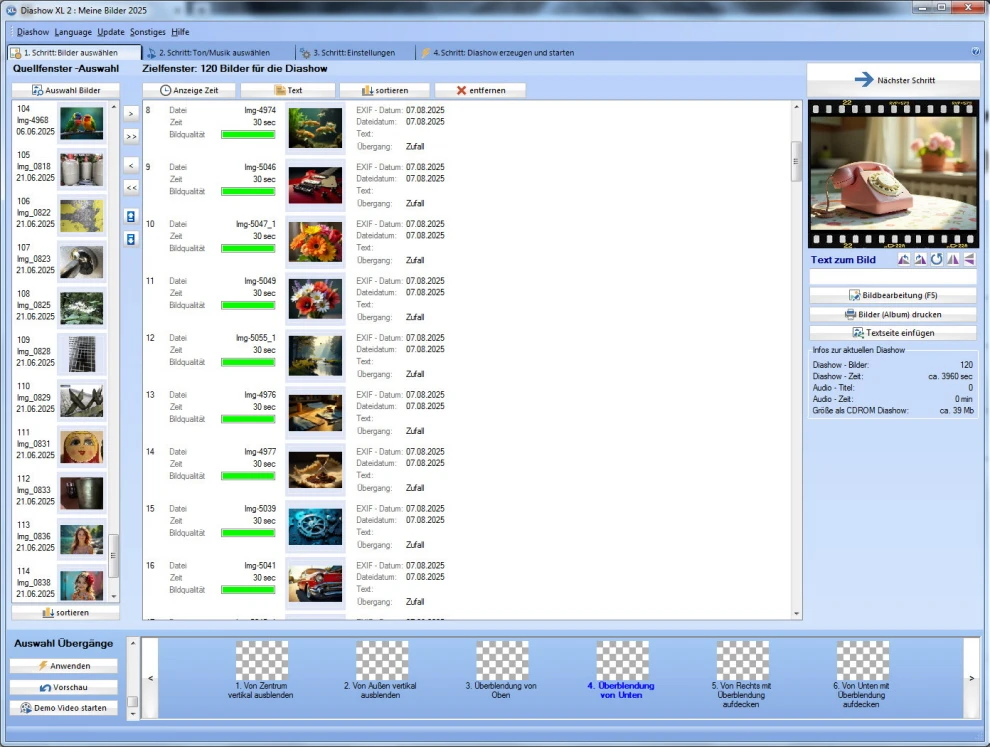990x747 pixels.
Task: Flip image horizontally with mirror icon
Action: [x=953, y=260]
